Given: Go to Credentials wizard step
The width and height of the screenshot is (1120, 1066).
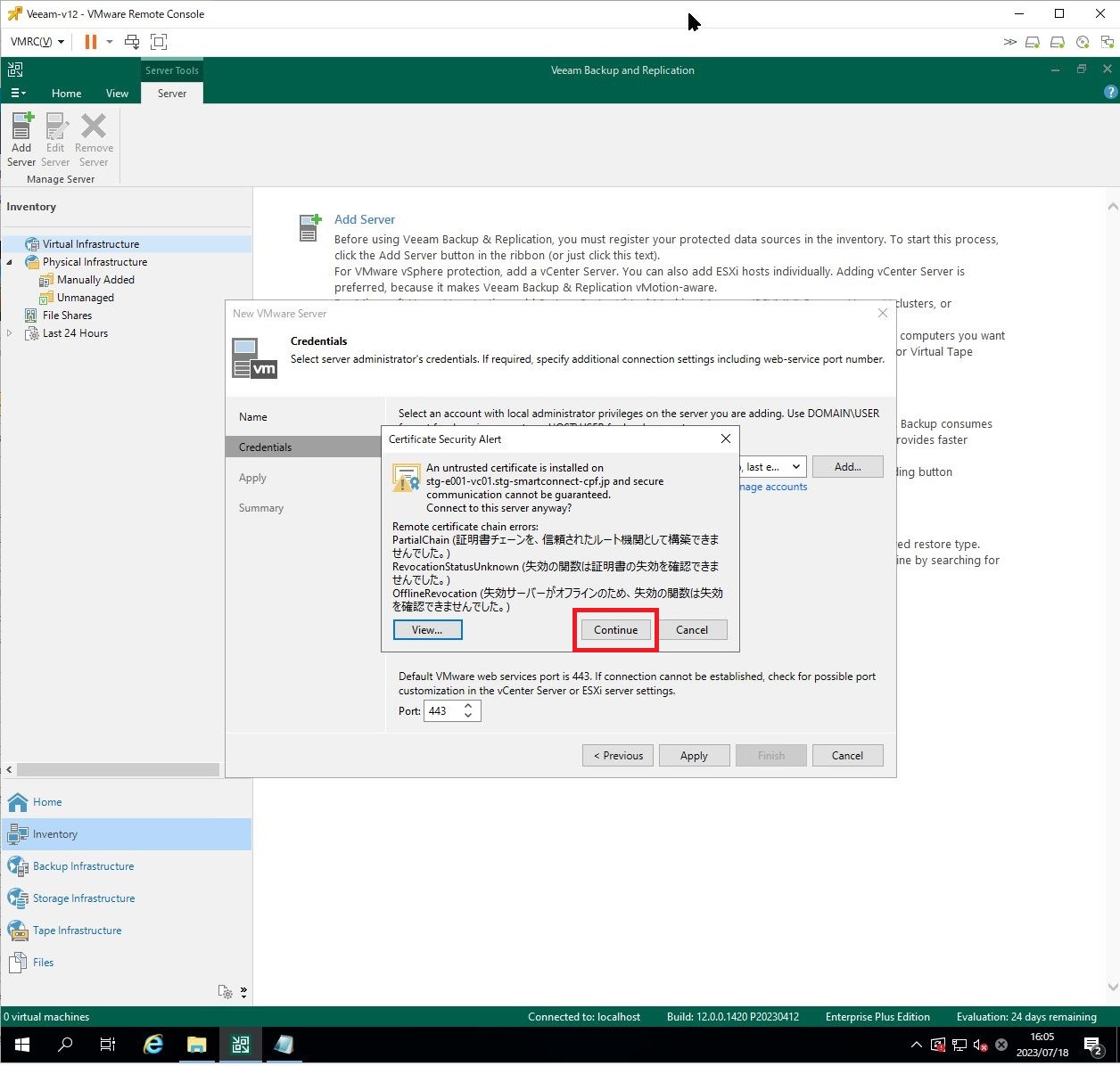Looking at the screenshot, I should point(304,447).
